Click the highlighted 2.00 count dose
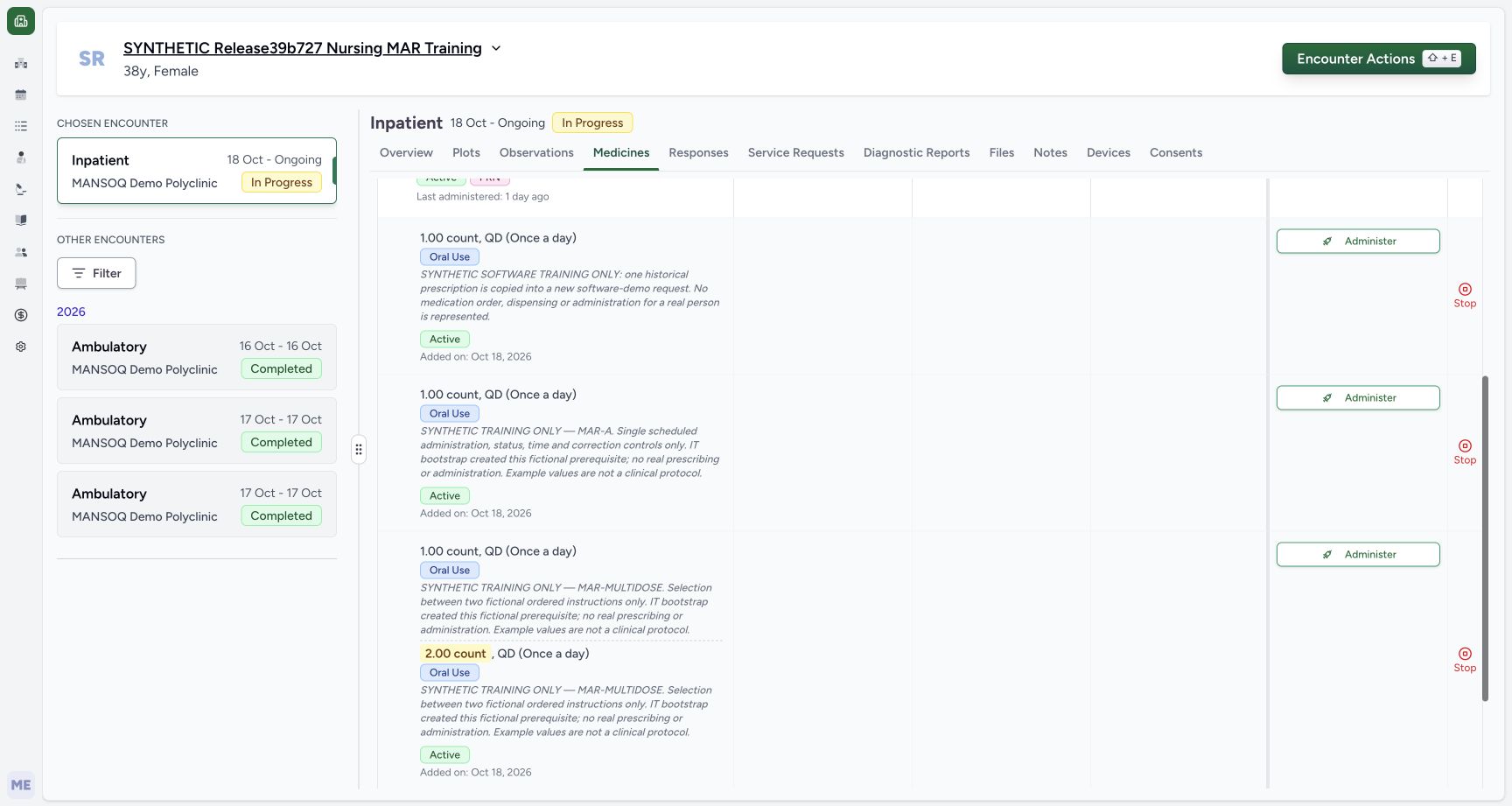This screenshot has width=1512, height=806. 455,653
